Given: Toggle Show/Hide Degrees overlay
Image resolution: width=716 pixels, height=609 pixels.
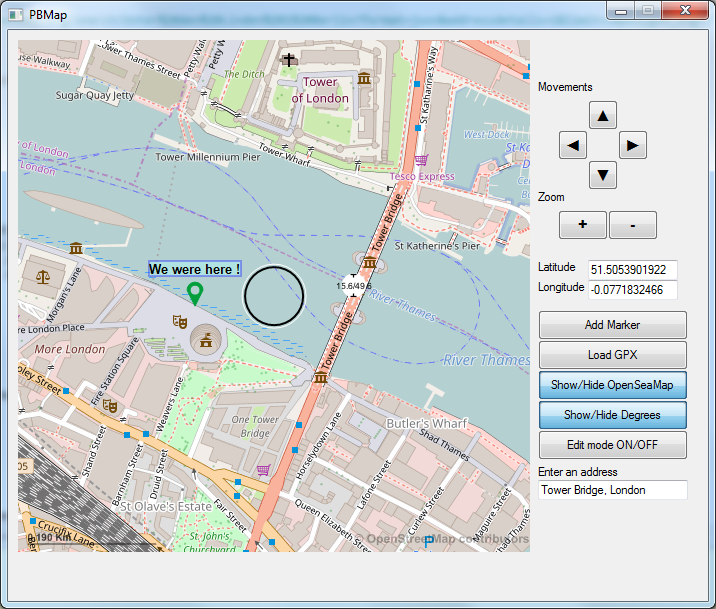Looking at the screenshot, I should (612, 415).
